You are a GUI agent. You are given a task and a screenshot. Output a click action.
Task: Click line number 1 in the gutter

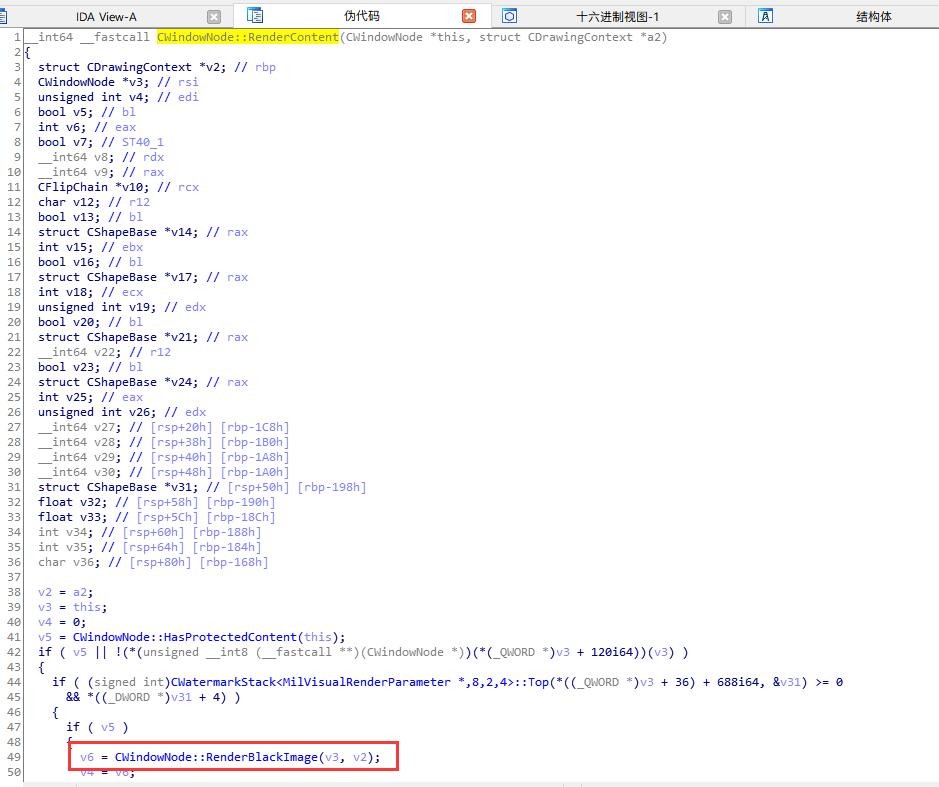[x=17, y=37]
